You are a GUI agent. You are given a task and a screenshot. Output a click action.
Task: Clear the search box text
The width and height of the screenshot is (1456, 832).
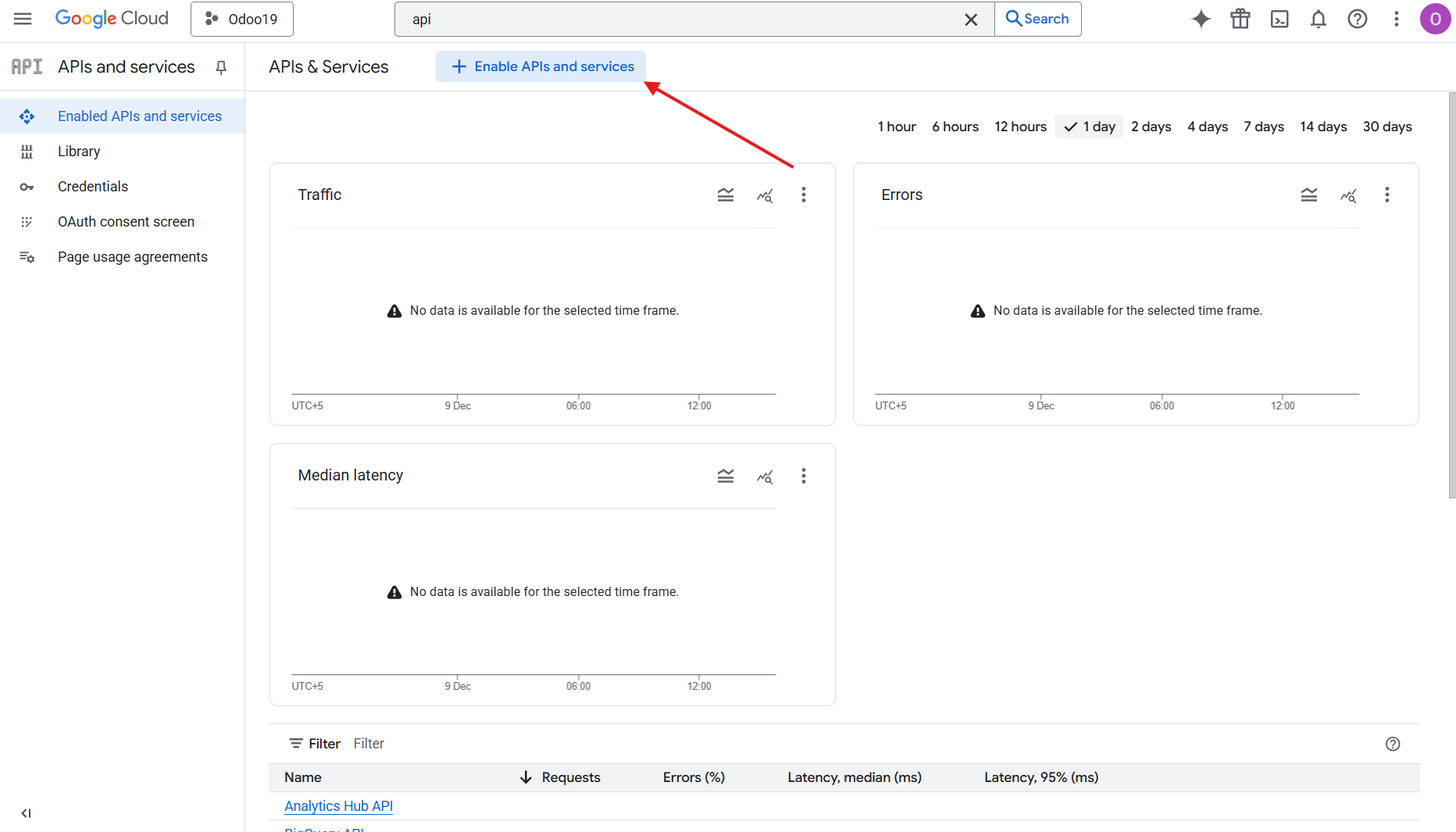pyautogui.click(x=971, y=20)
